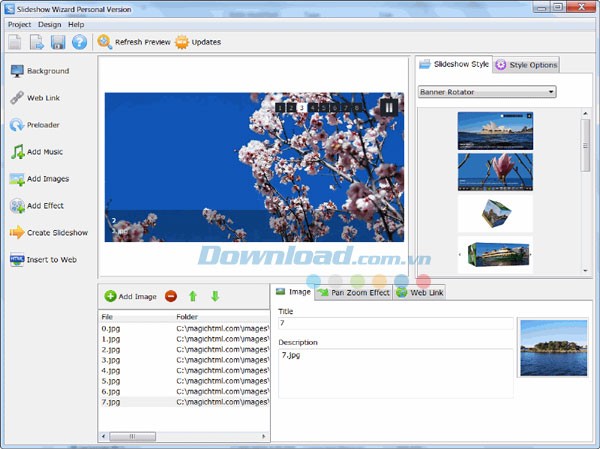Move image down with green arrow
This screenshot has width=600, height=449.
click(x=214, y=296)
